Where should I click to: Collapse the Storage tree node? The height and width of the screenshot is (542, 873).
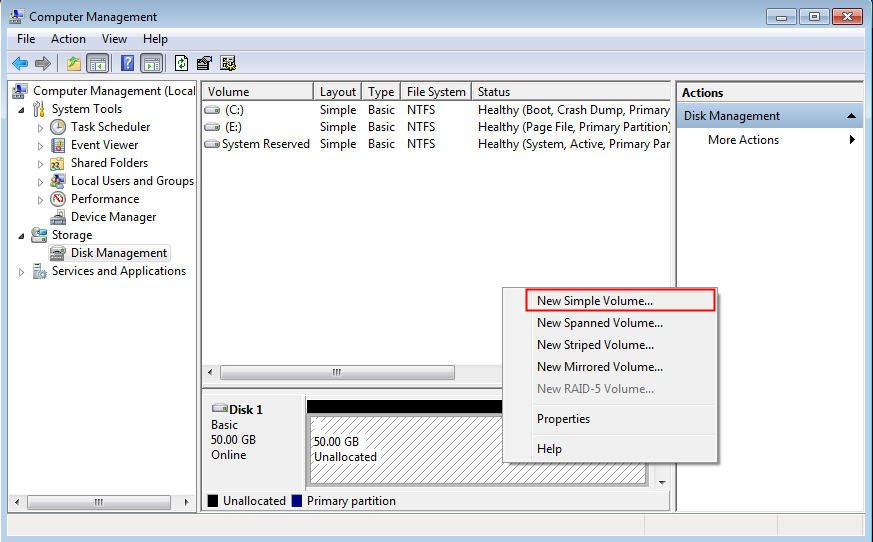(x=22, y=236)
